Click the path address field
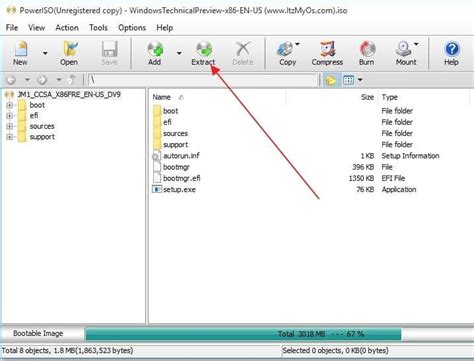The width and height of the screenshot is (474, 361). 203,80
